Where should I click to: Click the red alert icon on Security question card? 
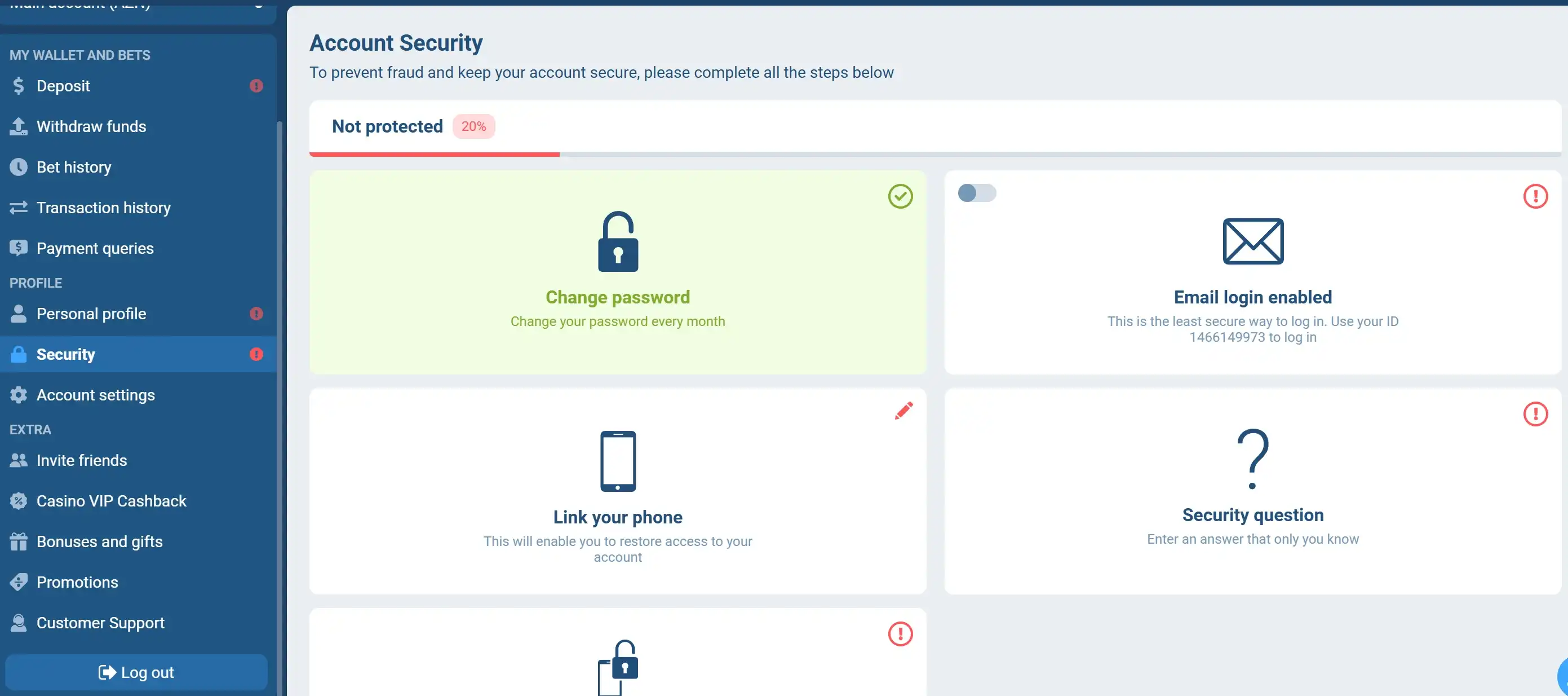click(1536, 414)
